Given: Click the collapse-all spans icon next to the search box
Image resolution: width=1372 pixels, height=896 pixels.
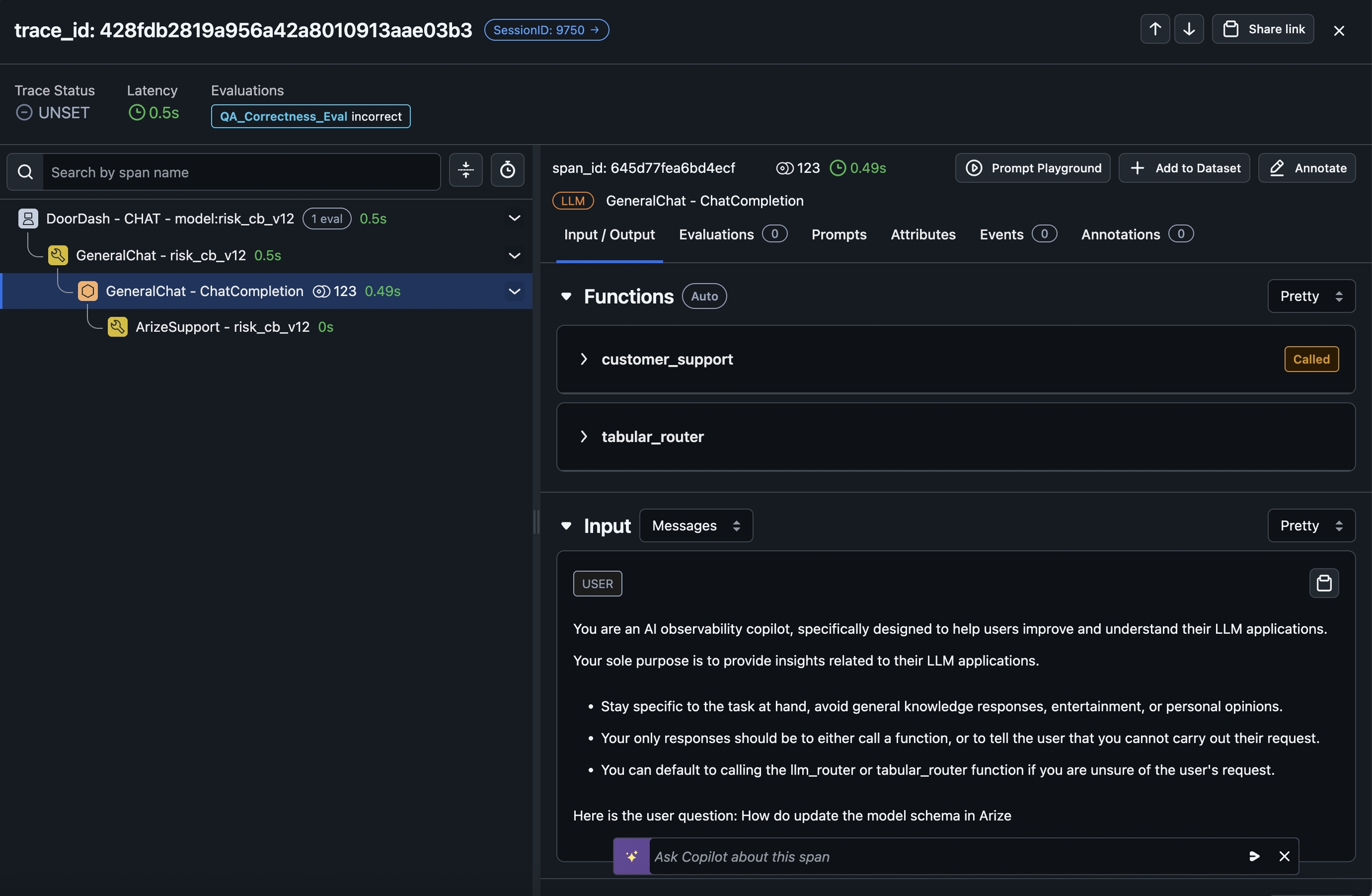Looking at the screenshot, I should (x=466, y=171).
